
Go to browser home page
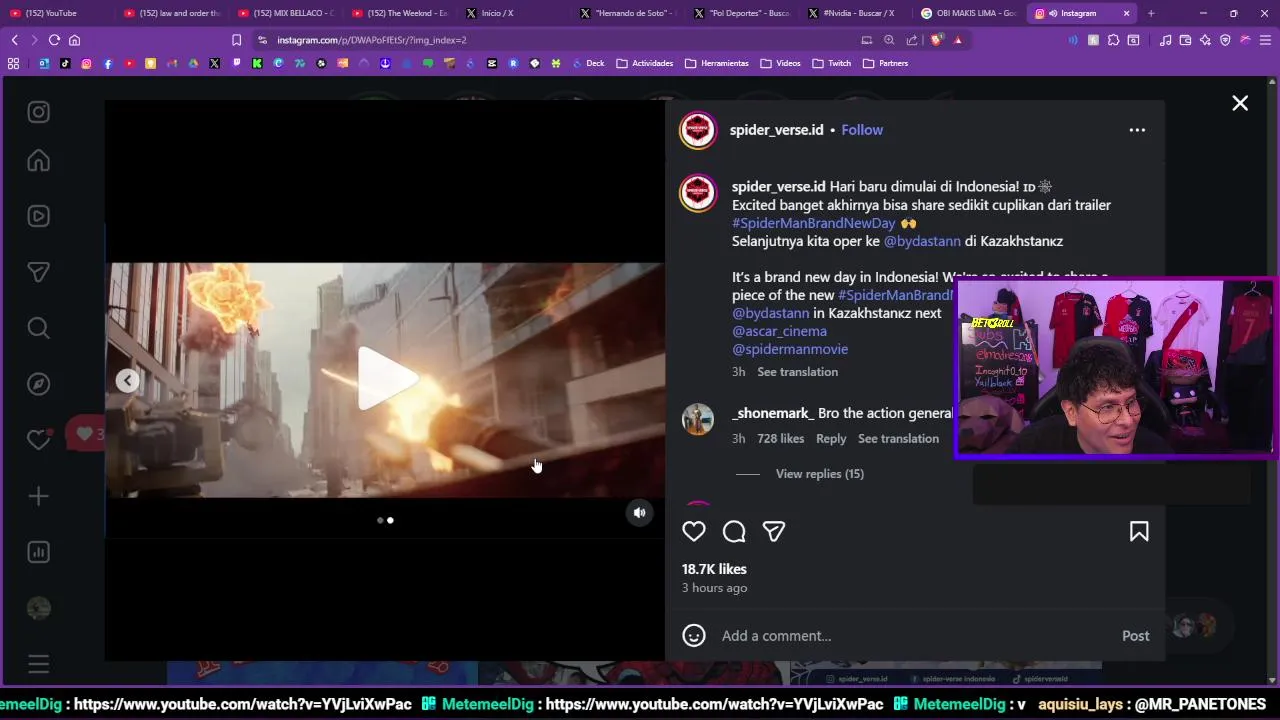click(74, 40)
